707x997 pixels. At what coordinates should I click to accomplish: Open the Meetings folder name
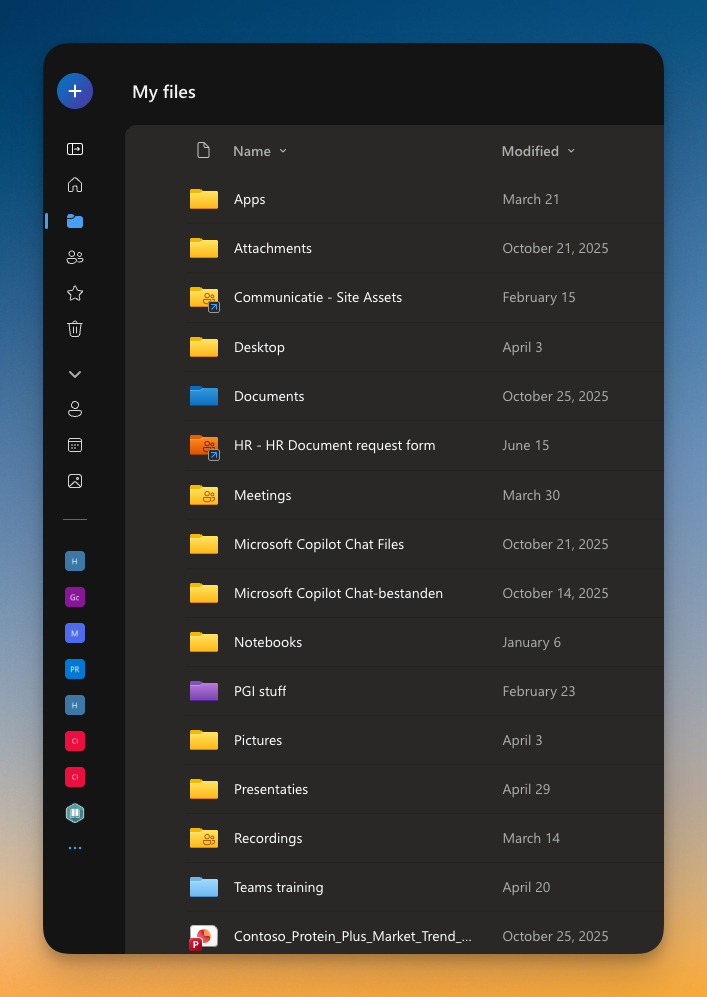click(x=263, y=495)
